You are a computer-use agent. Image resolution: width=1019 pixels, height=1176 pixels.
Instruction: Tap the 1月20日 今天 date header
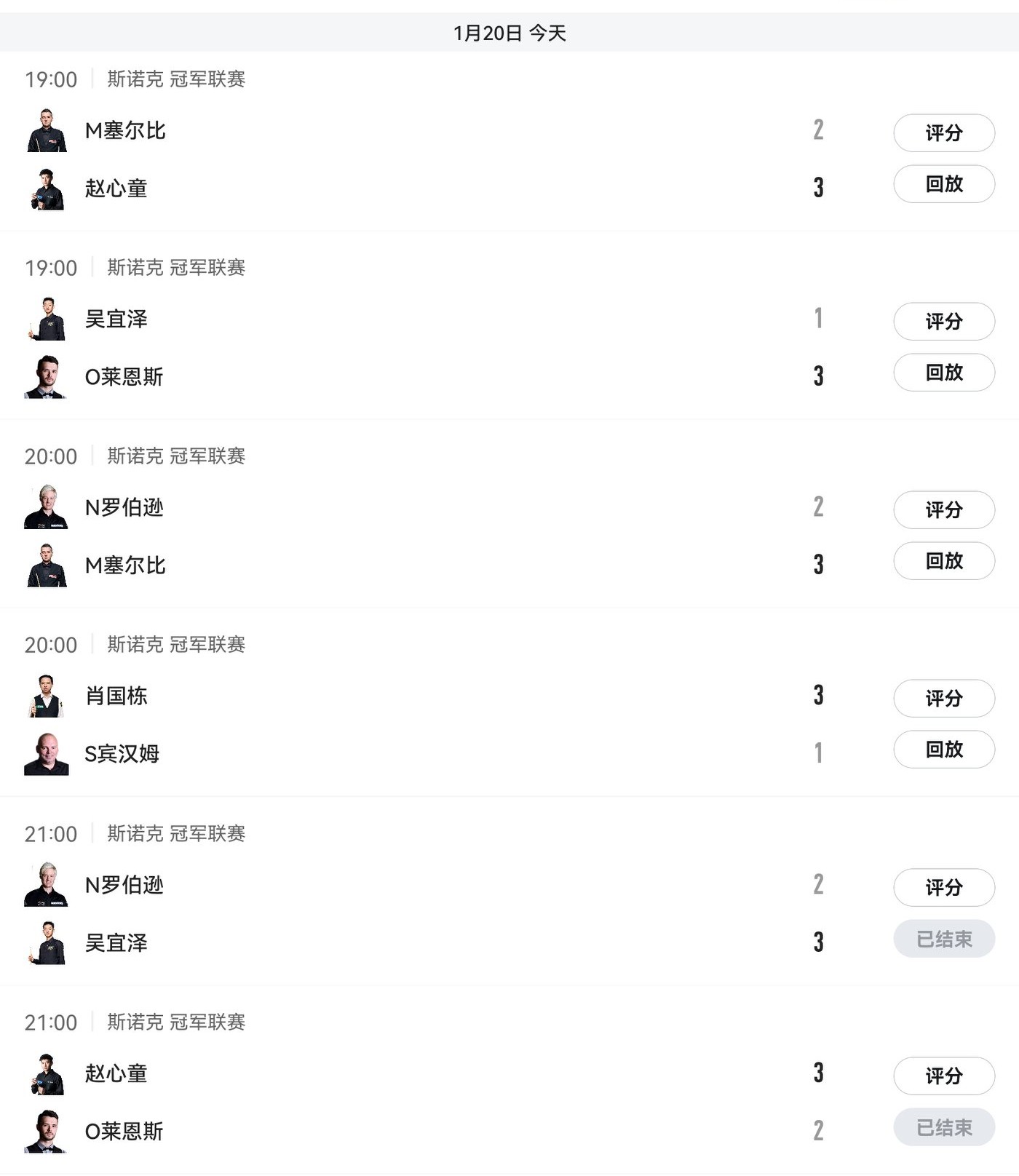tap(509, 33)
